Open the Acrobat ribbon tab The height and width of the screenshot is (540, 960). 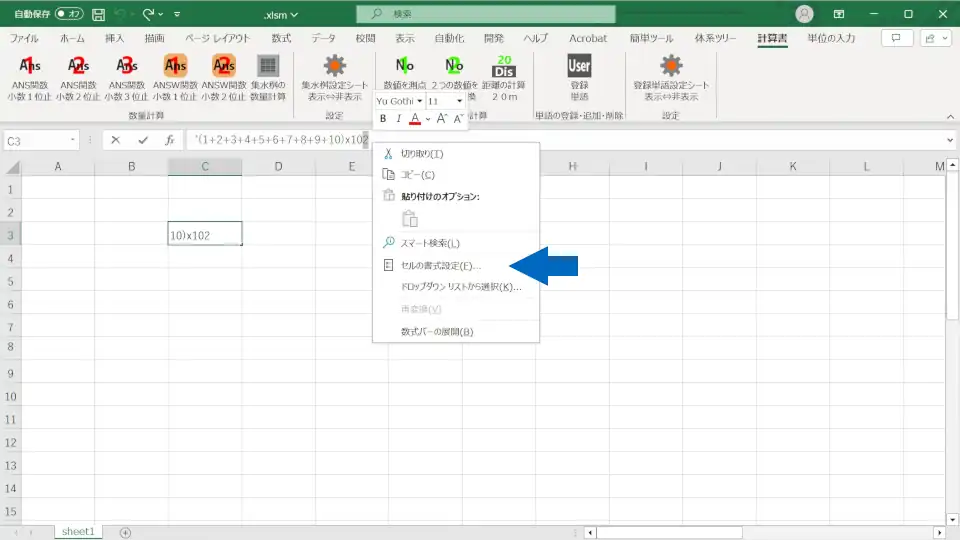588,38
